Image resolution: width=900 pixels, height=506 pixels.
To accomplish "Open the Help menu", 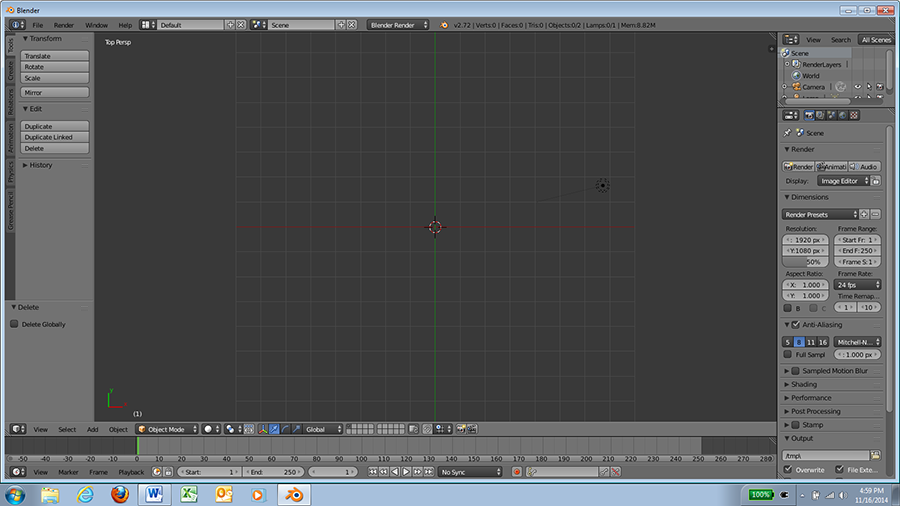I will 125,25.
